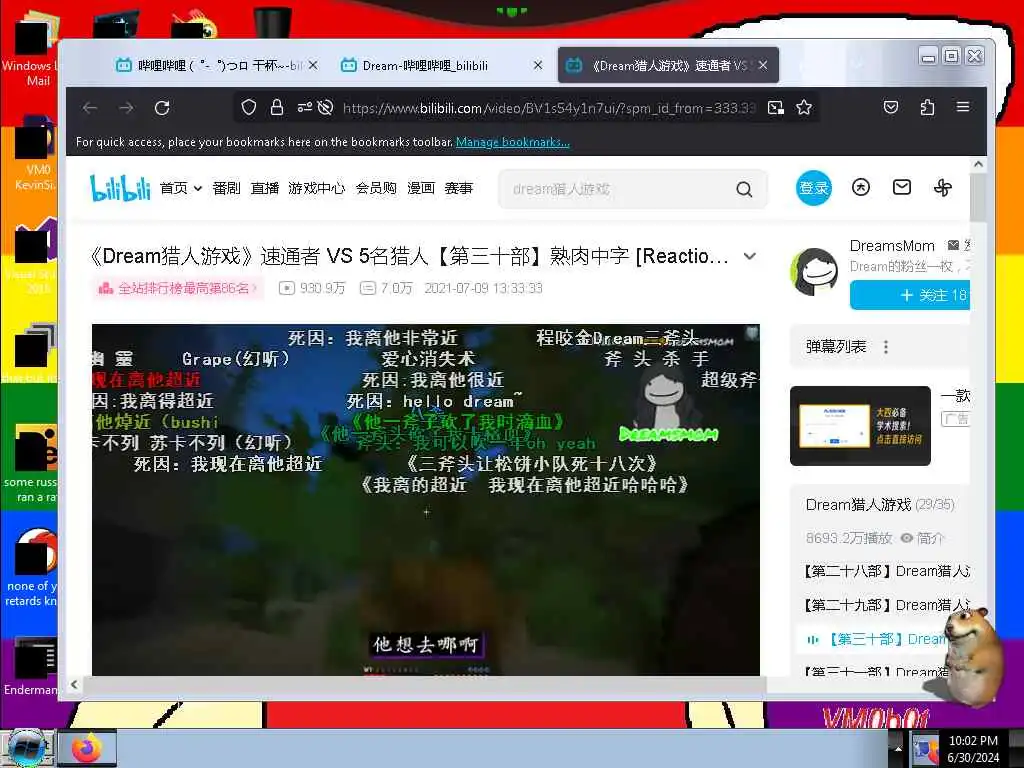Open the permissions icon in address bar
1024x768 pixels.
pyautogui.click(x=304, y=108)
